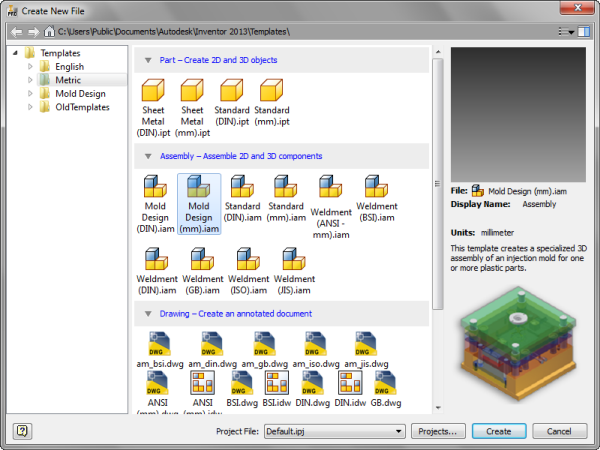Choose BSI.idw drawing template
600x450 pixels.
tap(277, 390)
